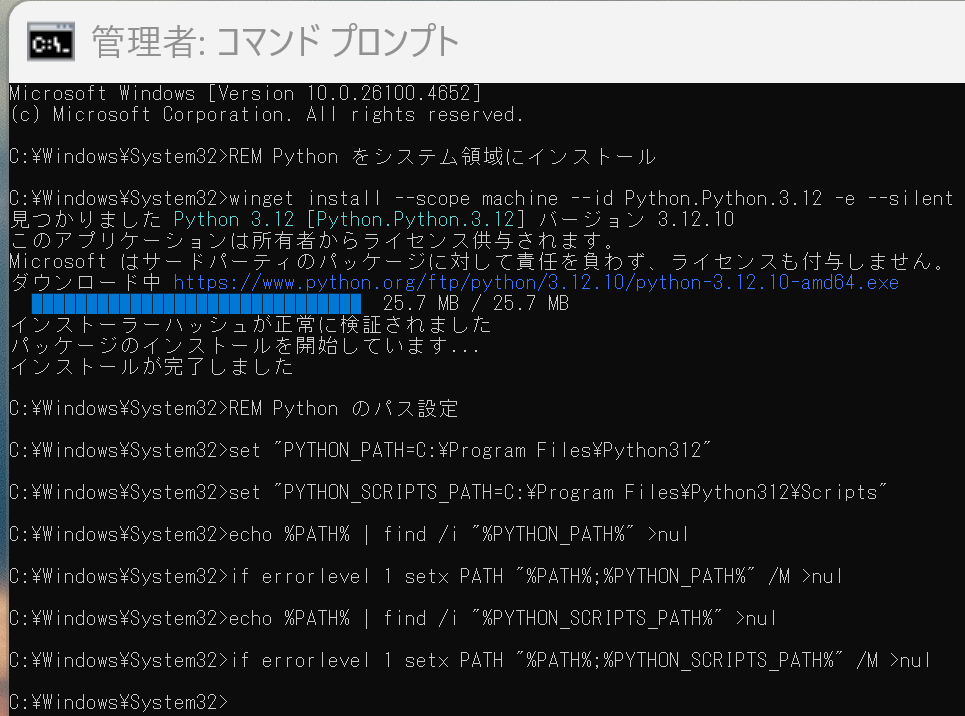The width and height of the screenshot is (965, 716).
Task: Click the 'Microsoft はサードパーティのパッケージに対して' line
Action: tap(478, 262)
